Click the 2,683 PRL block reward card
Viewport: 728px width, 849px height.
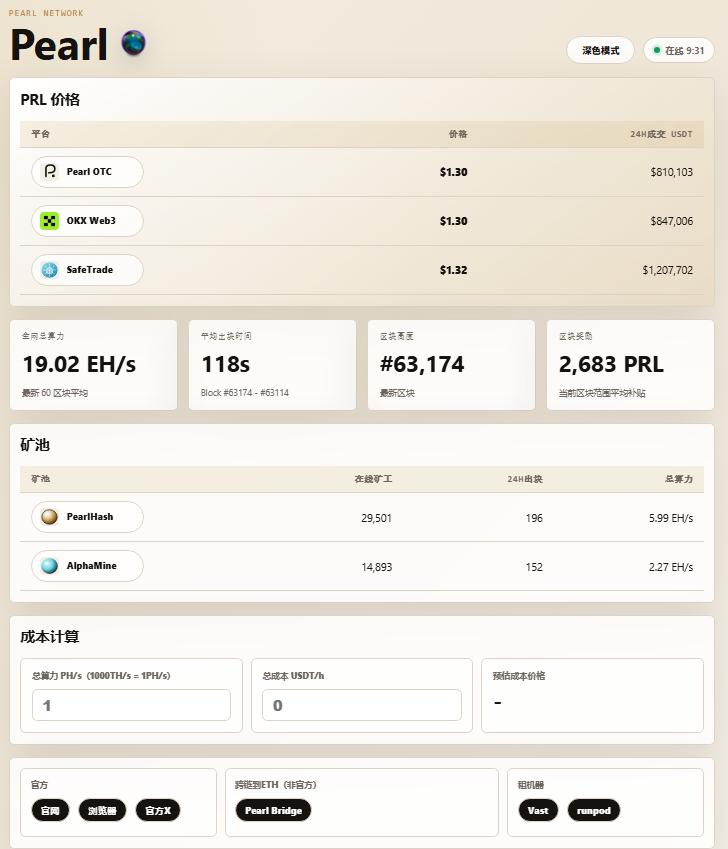click(x=631, y=365)
